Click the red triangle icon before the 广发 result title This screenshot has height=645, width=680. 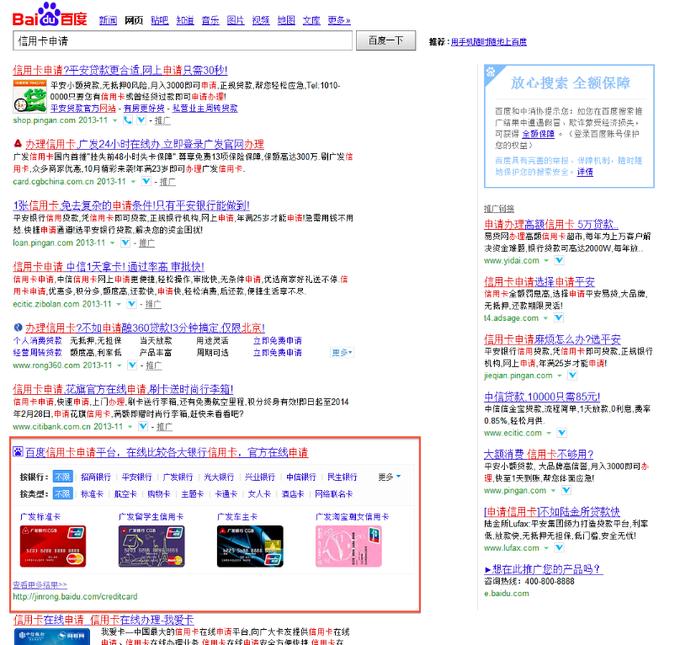click(x=17, y=143)
